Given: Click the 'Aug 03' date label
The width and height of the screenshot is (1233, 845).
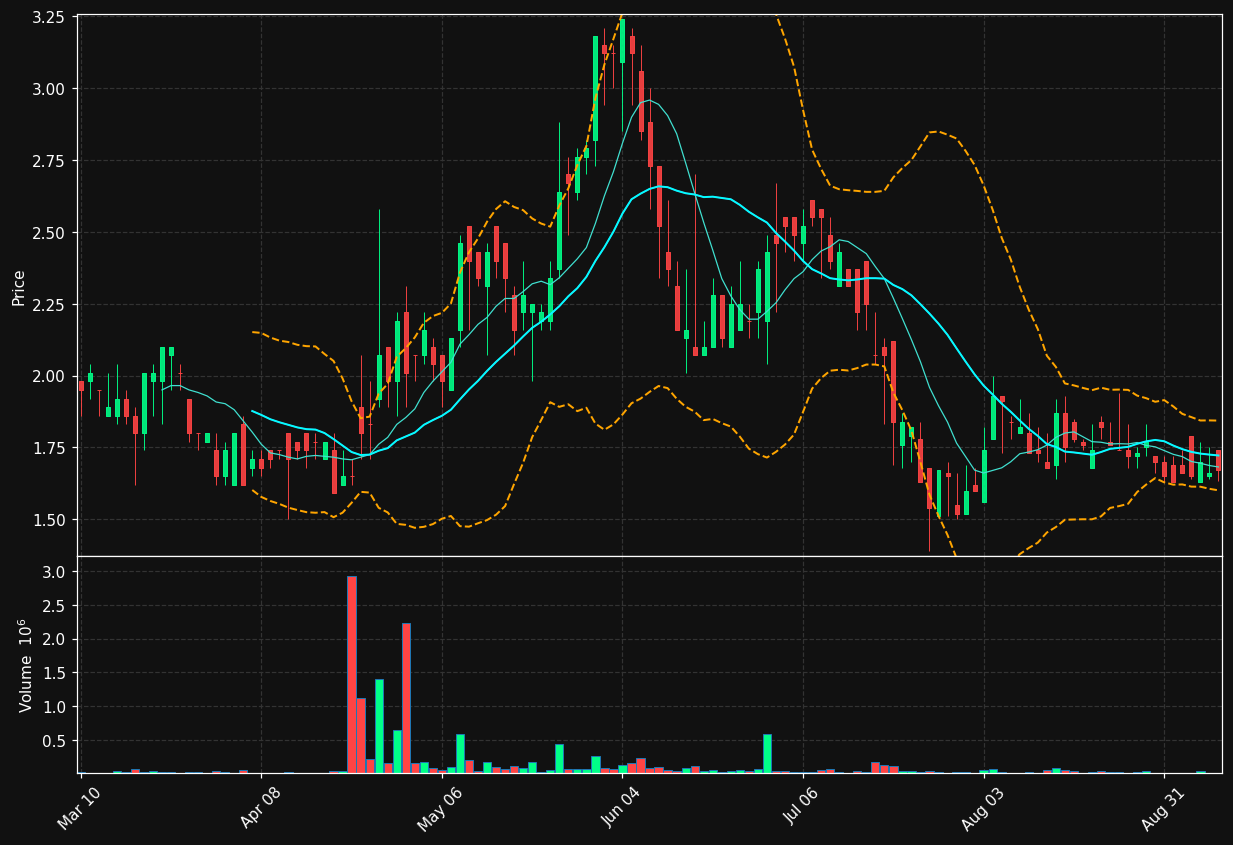Looking at the screenshot, I should pos(982,808).
